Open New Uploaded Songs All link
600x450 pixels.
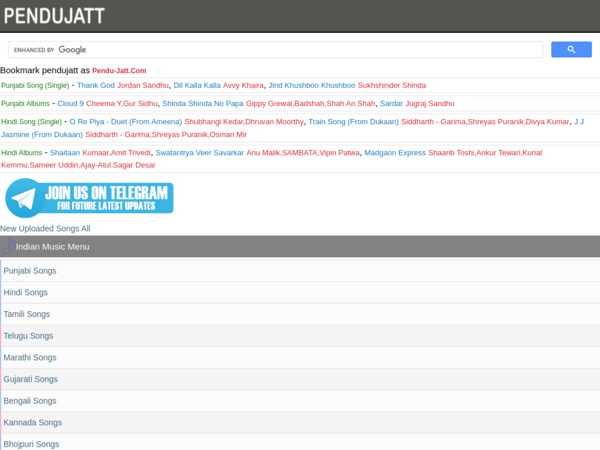45,228
